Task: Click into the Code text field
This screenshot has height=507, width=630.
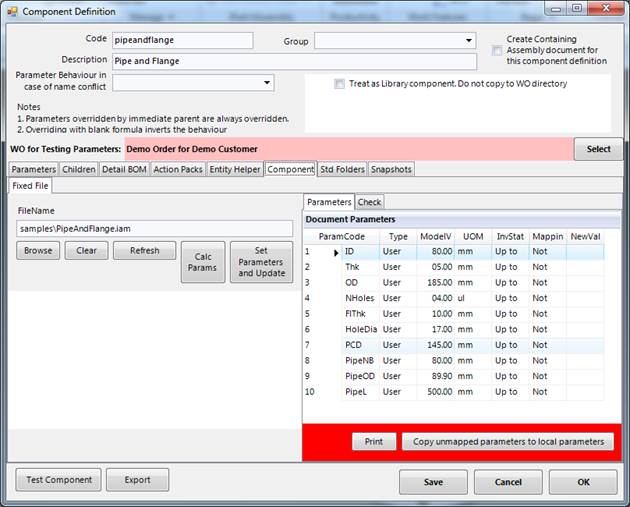Action: (x=182, y=40)
